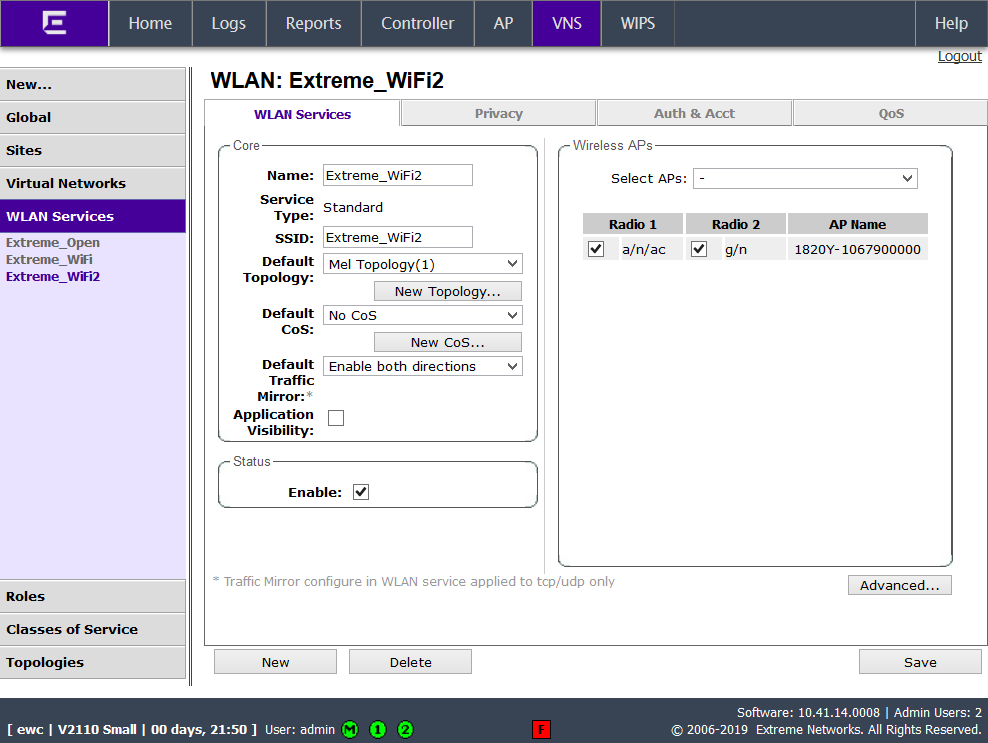
Task: Open the Roles sidebar section
Action: point(93,596)
